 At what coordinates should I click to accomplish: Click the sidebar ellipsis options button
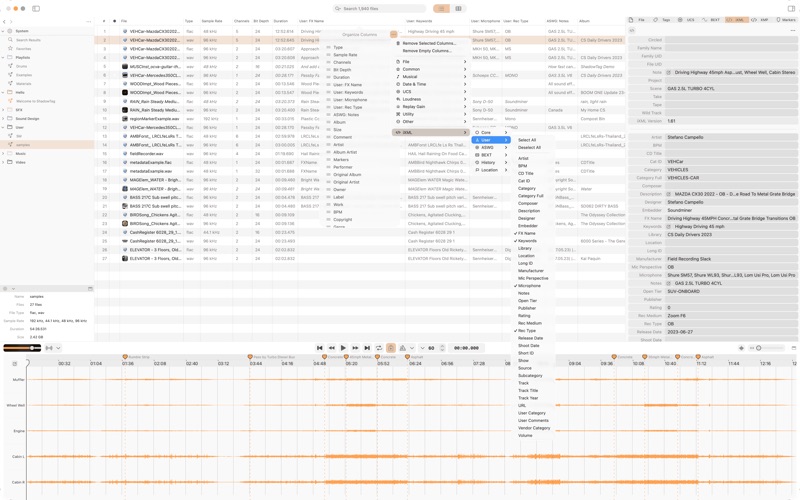point(89,22)
